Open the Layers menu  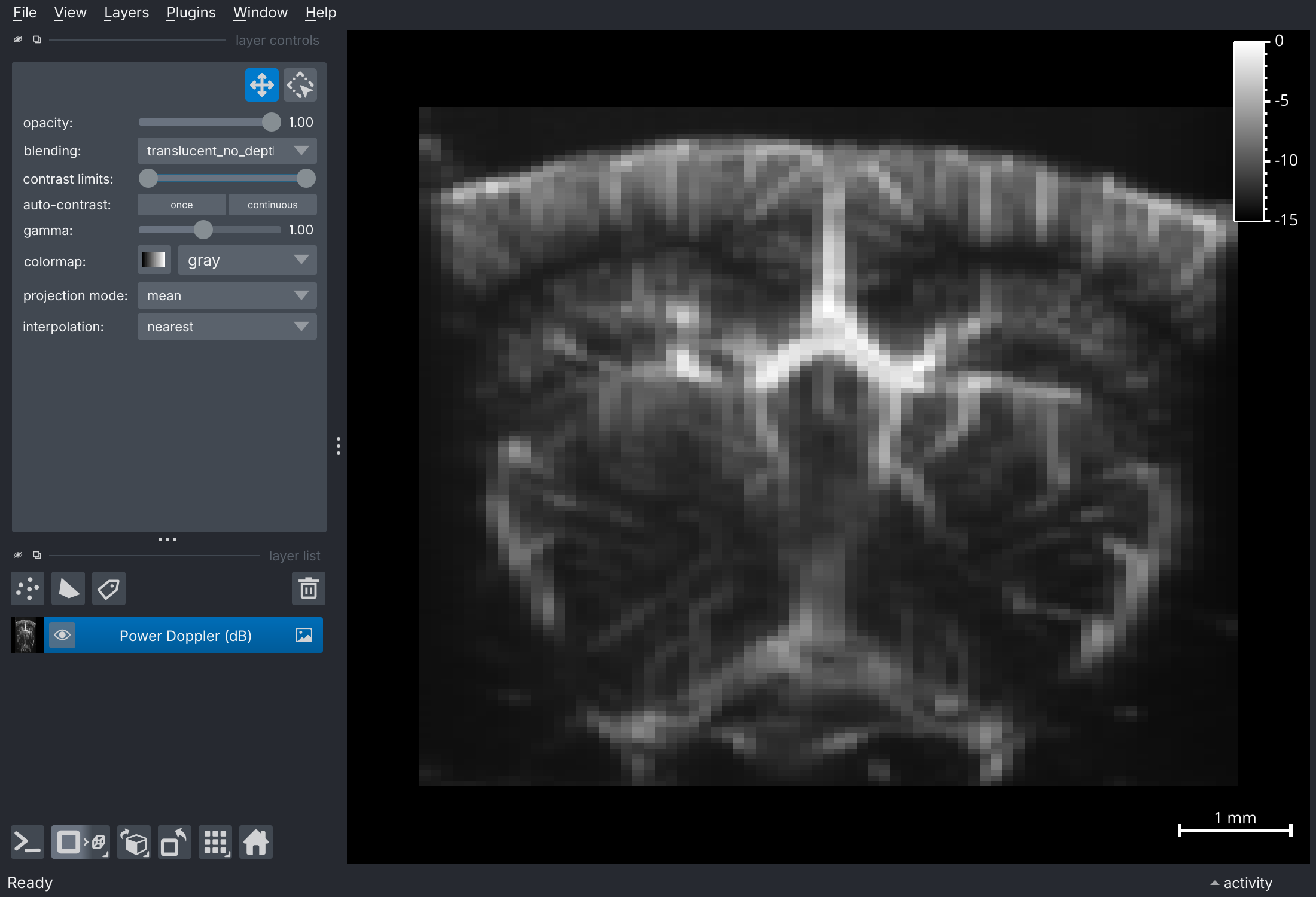(126, 12)
